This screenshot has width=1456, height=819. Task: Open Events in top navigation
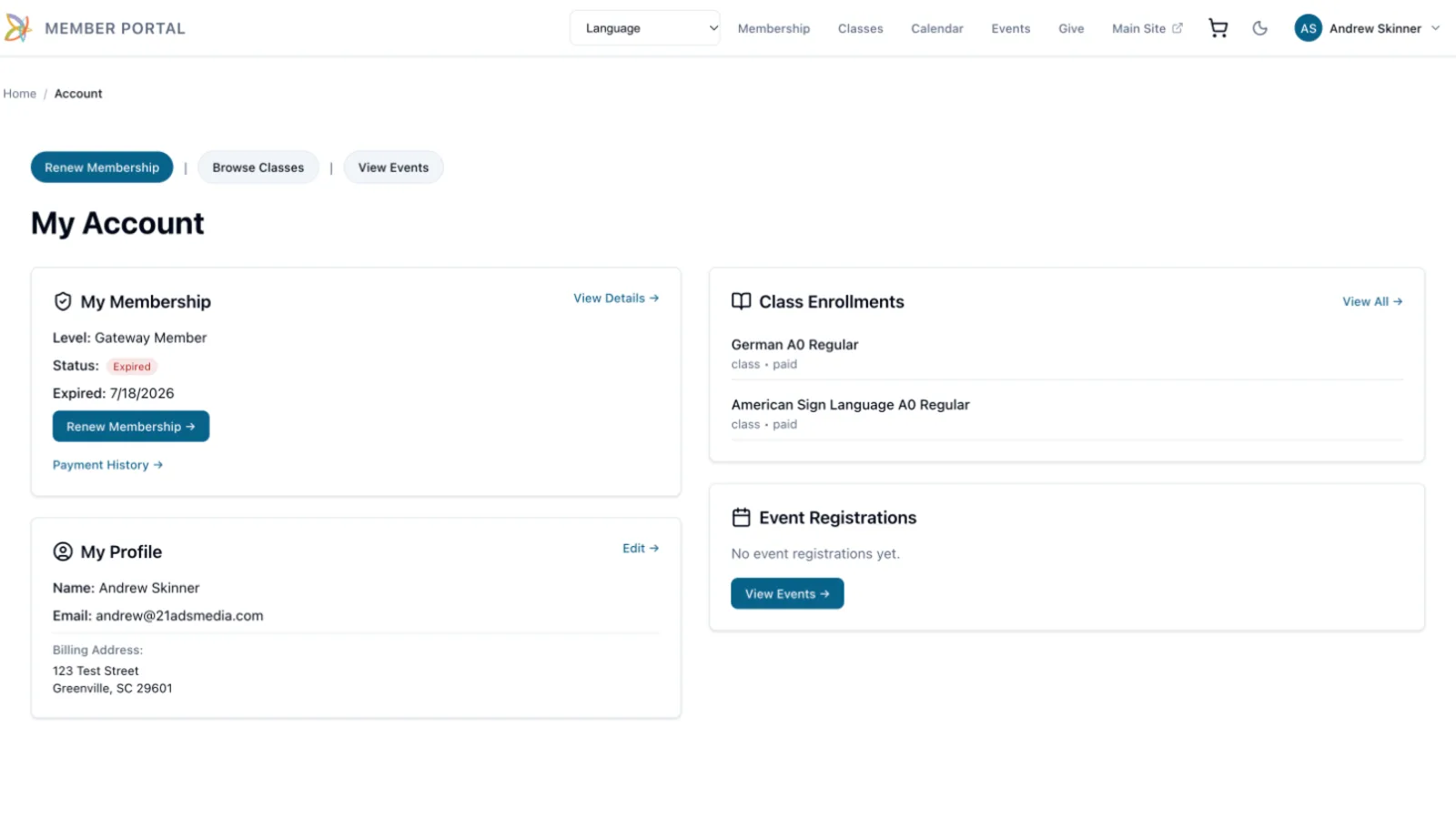tap(1010, 28)
